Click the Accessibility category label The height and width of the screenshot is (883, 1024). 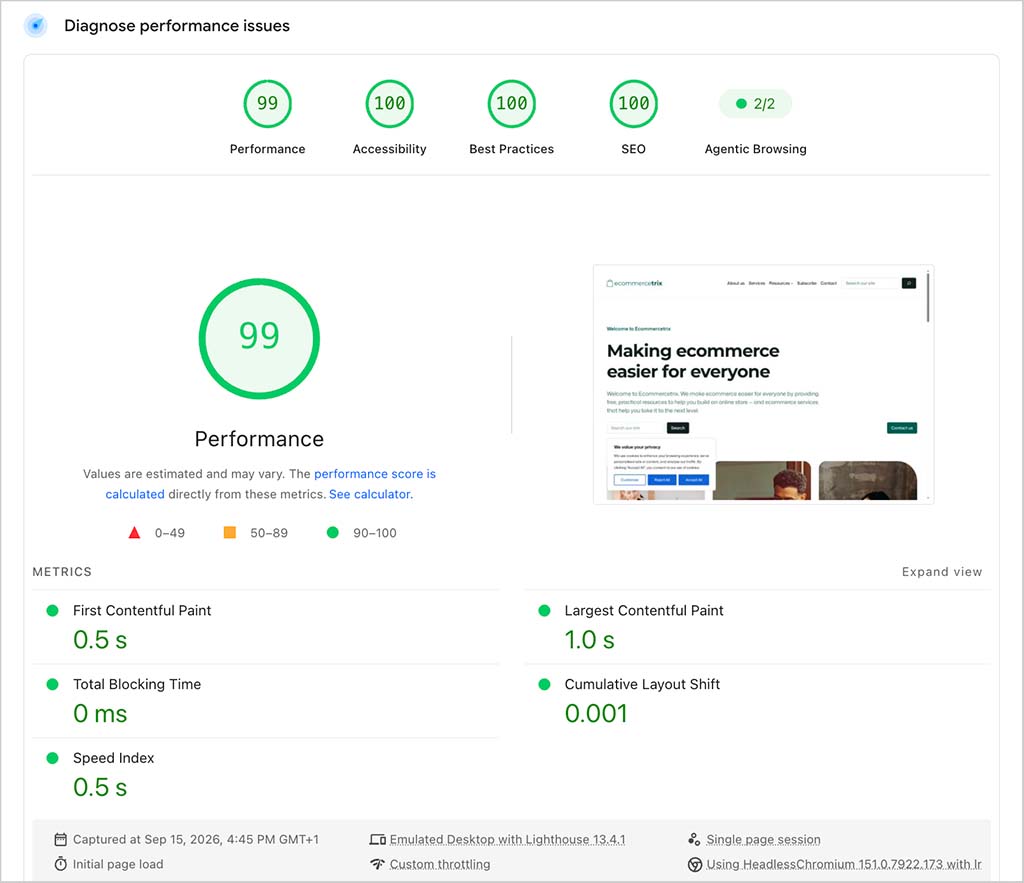(x=389, y=149)
